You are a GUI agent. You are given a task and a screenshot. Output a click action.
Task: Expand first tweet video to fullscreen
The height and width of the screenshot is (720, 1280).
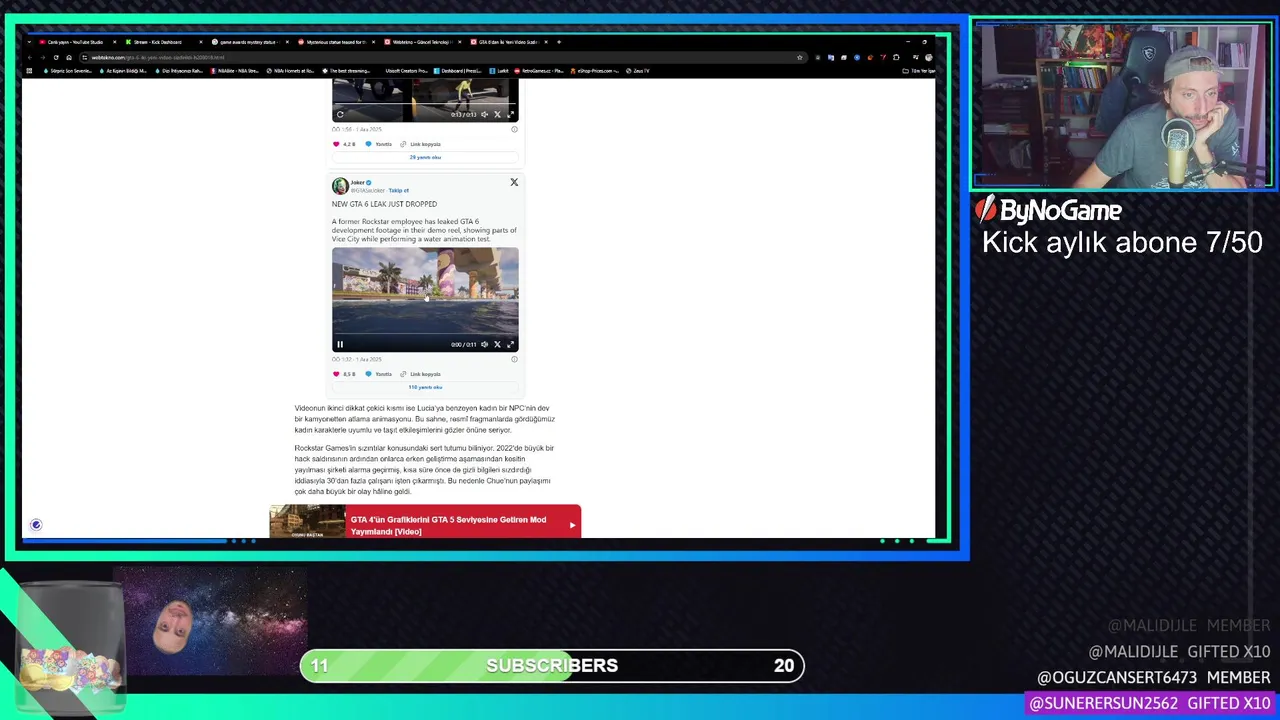click(x=510, y=114)
